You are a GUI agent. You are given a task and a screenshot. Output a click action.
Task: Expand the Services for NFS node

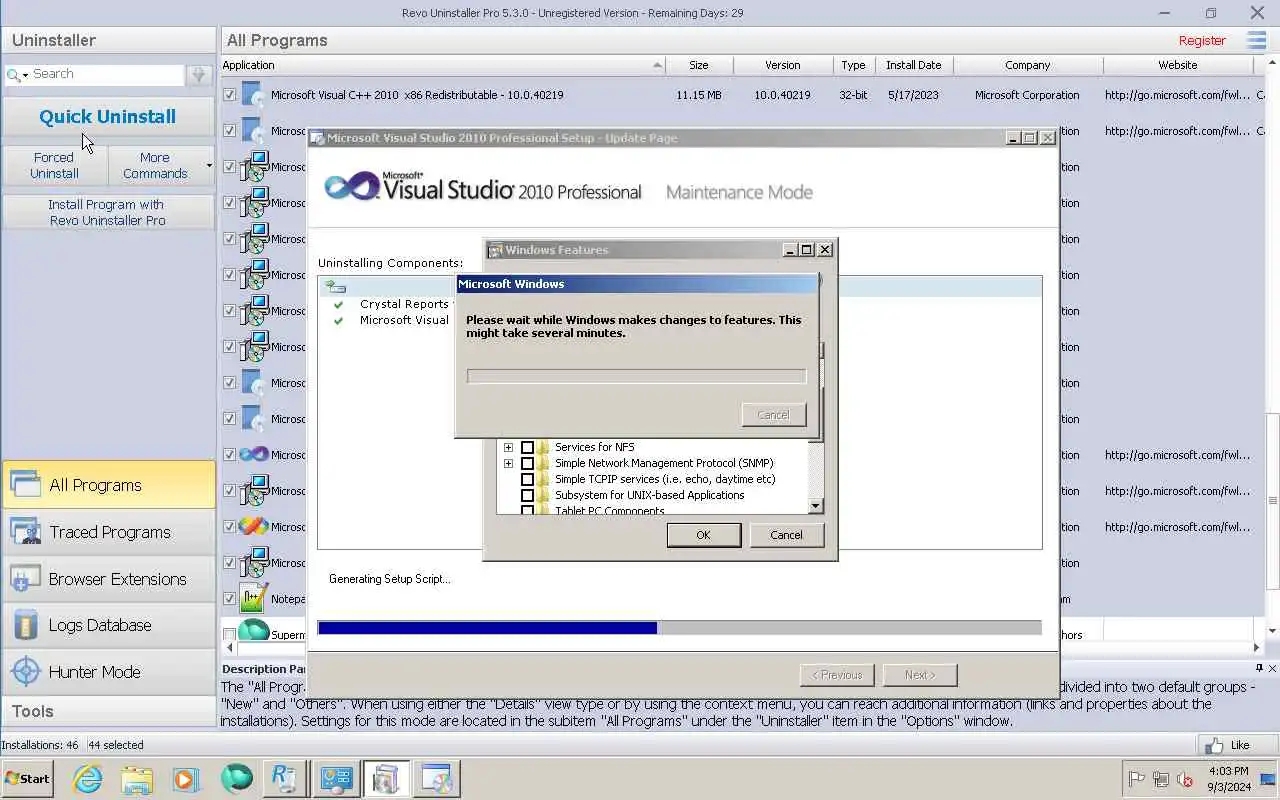coord(508,447)
